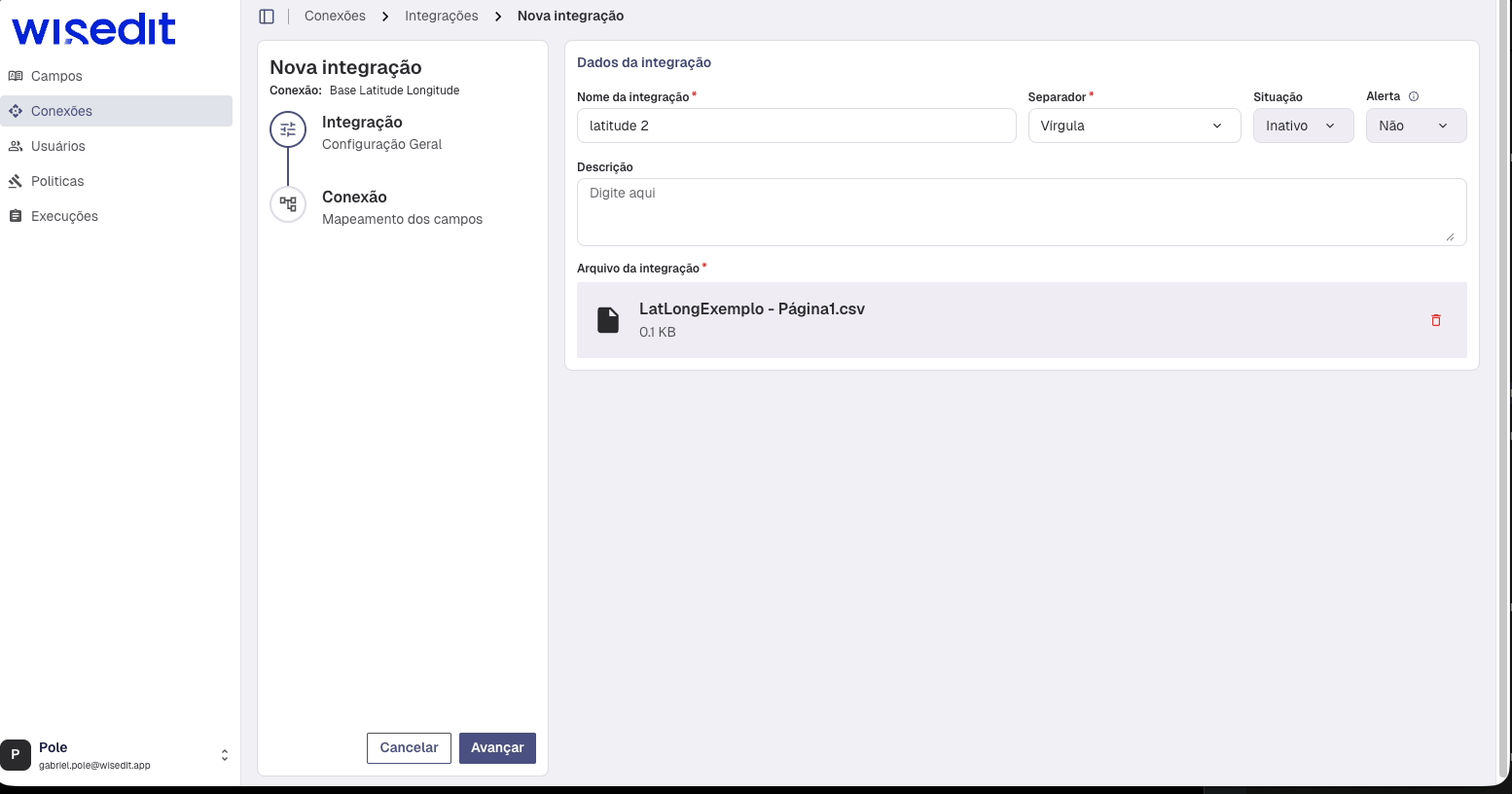
Task: Expand the user account switcher arrows
Action: click(x=225, y=755)
